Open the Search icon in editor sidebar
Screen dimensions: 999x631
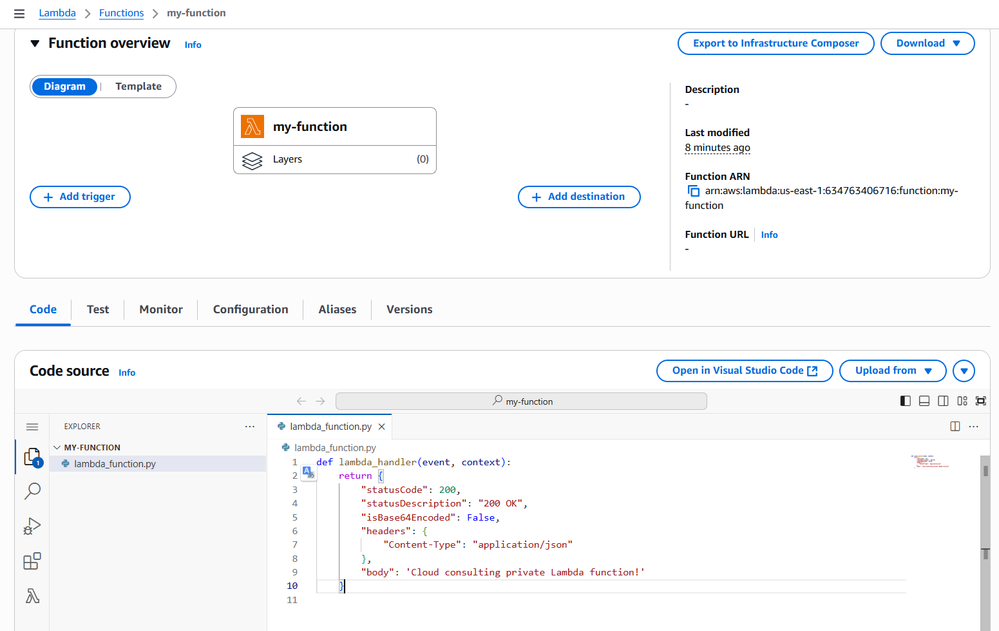(x=32, y=491)
